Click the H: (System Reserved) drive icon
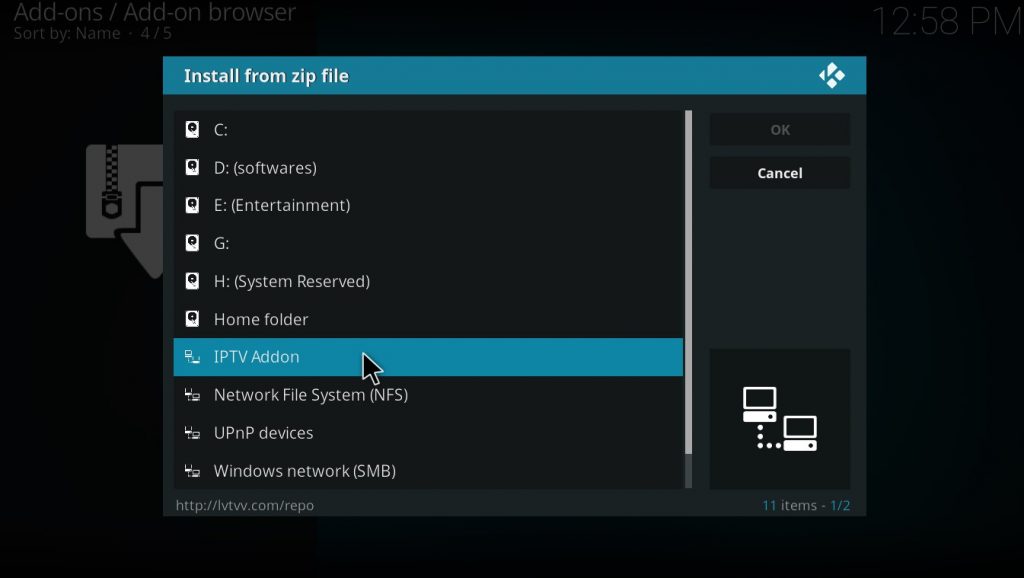Viewport: 1024px width, 578px height. tap(192, 281)
